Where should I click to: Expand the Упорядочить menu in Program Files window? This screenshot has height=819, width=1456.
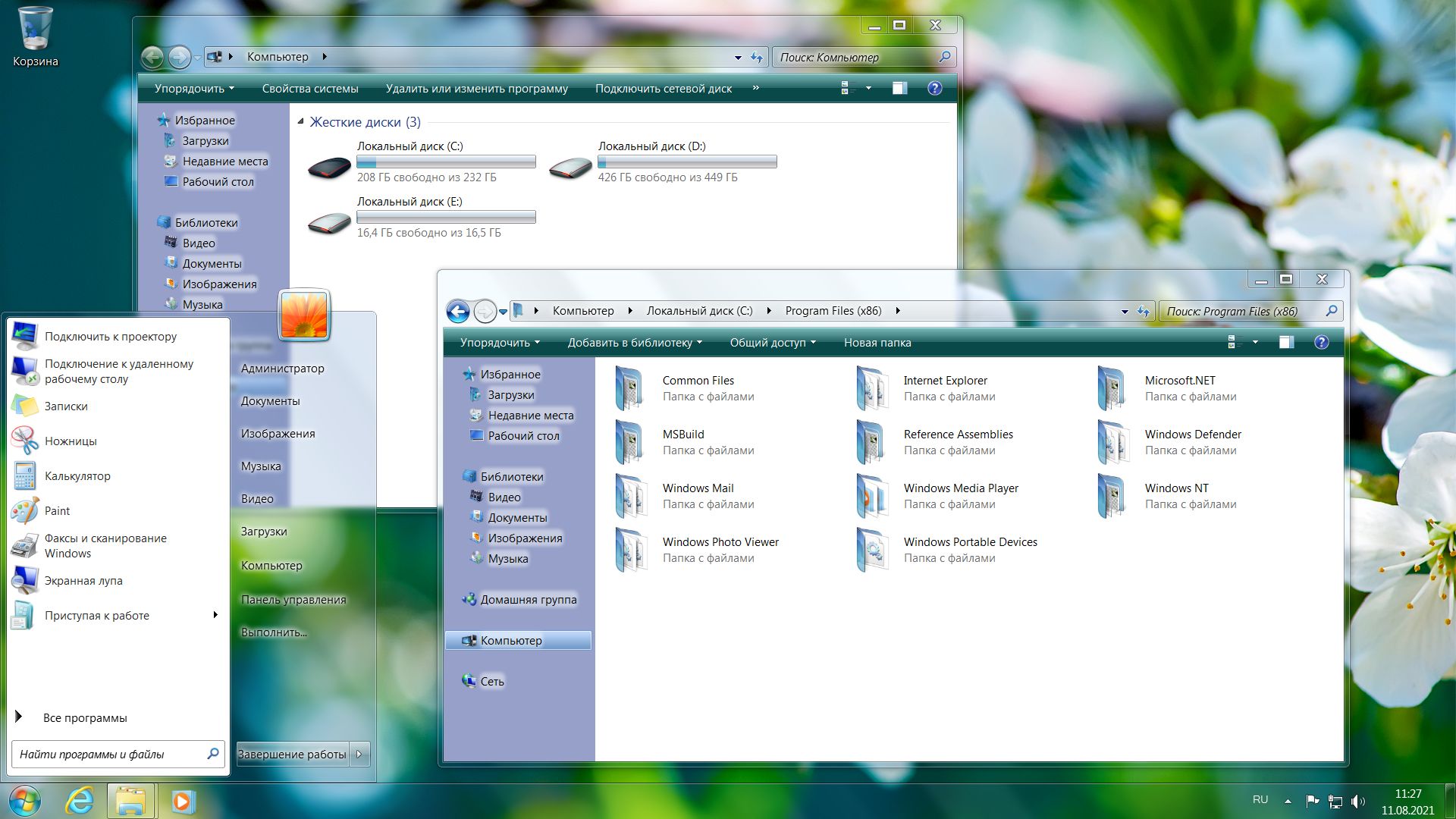499,343
